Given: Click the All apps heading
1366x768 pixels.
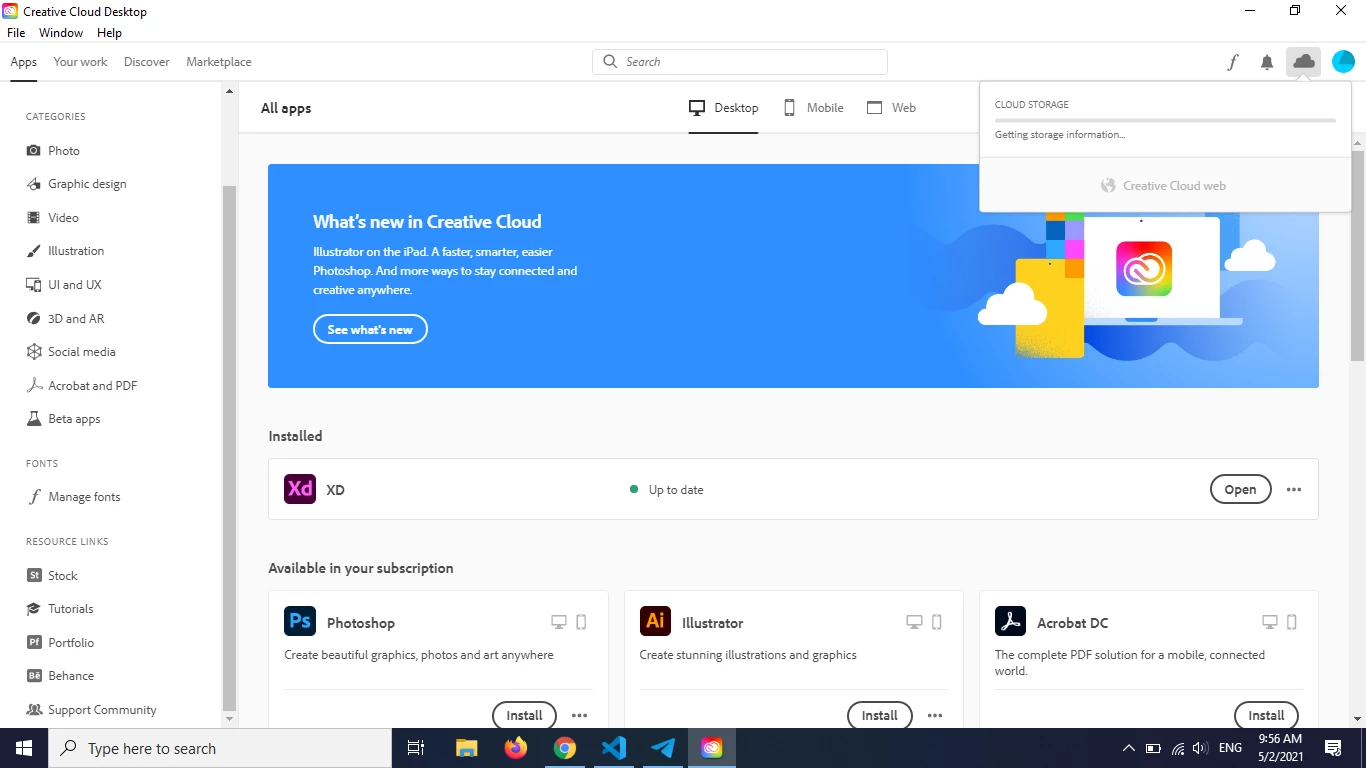Looking at the screenshot, I should coord(286,108).
